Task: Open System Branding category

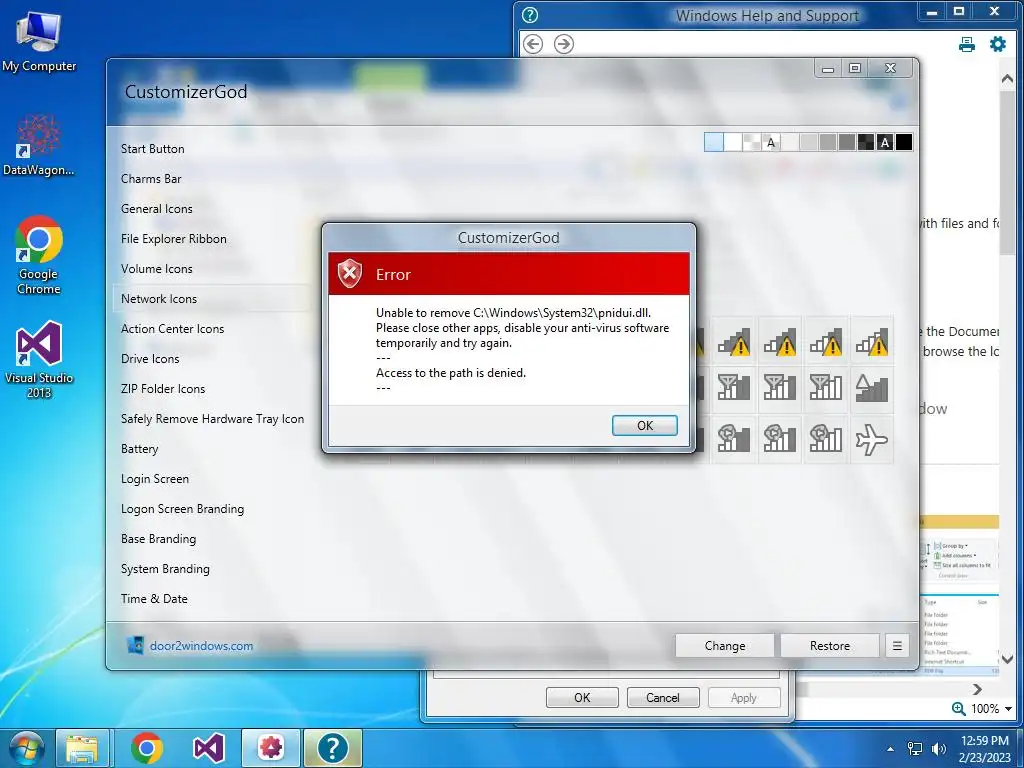Action: tap(165, 569)
